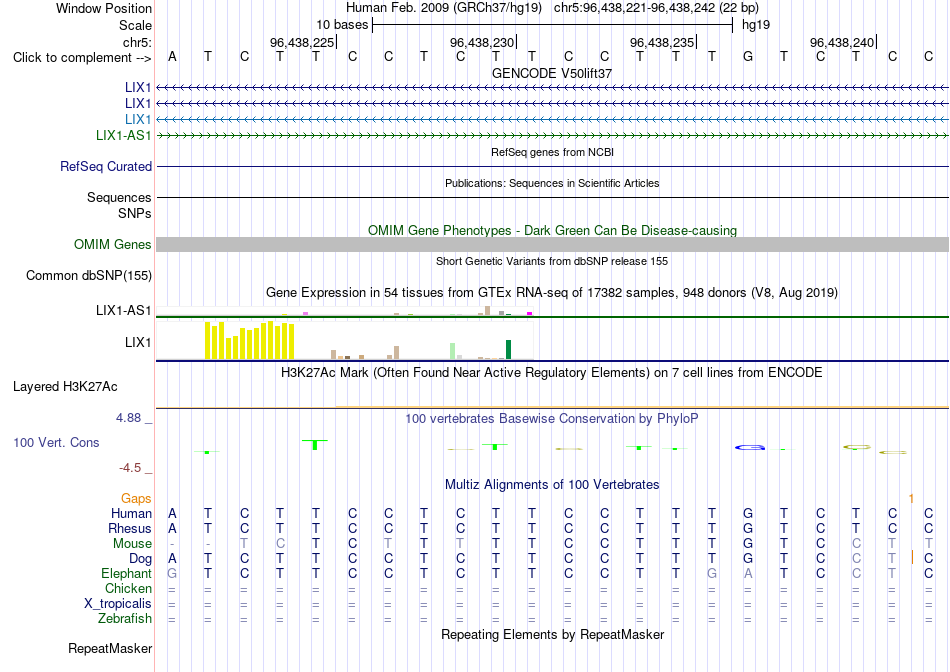
Task: Click 'Human Feb. 2009 (GRCh37/hg19)' assembly text
Action: (x=444, y=8)
